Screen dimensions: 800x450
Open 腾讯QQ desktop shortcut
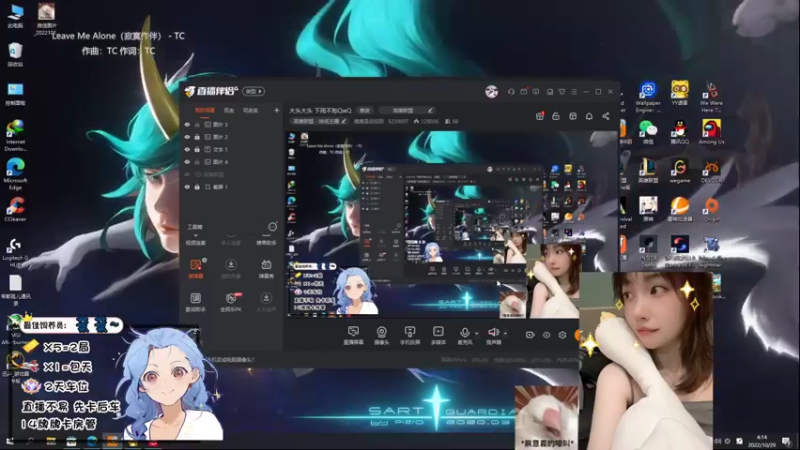tap(680, 132)
